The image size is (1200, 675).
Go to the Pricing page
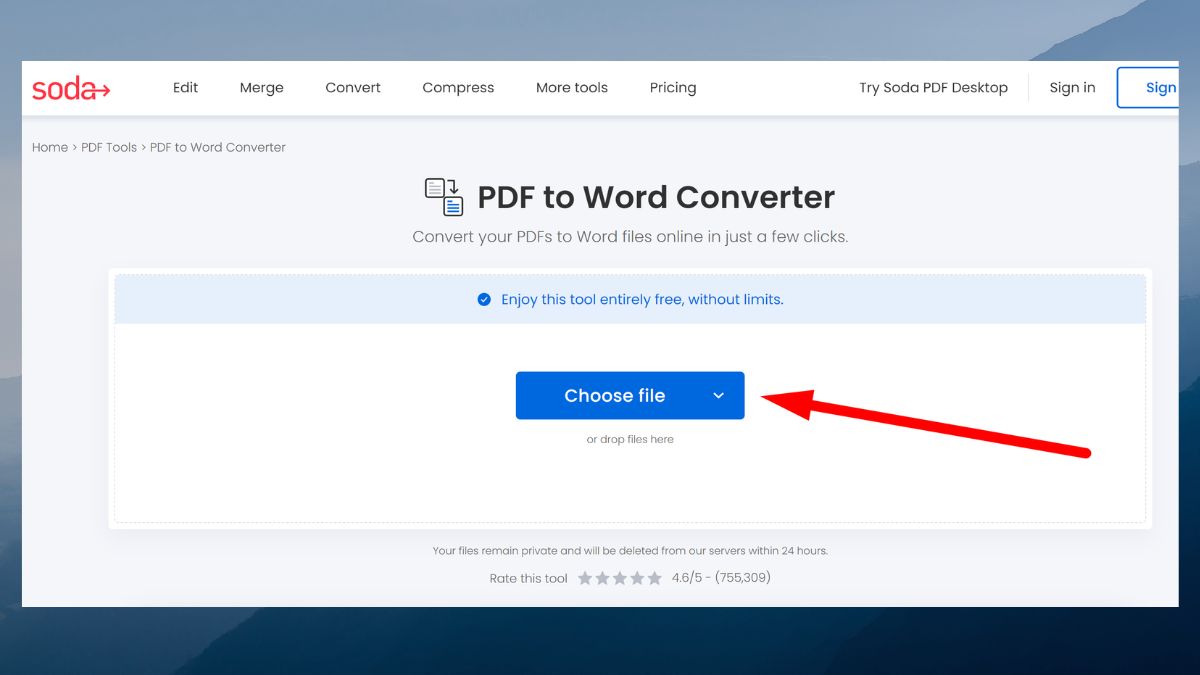coord(673,88)
